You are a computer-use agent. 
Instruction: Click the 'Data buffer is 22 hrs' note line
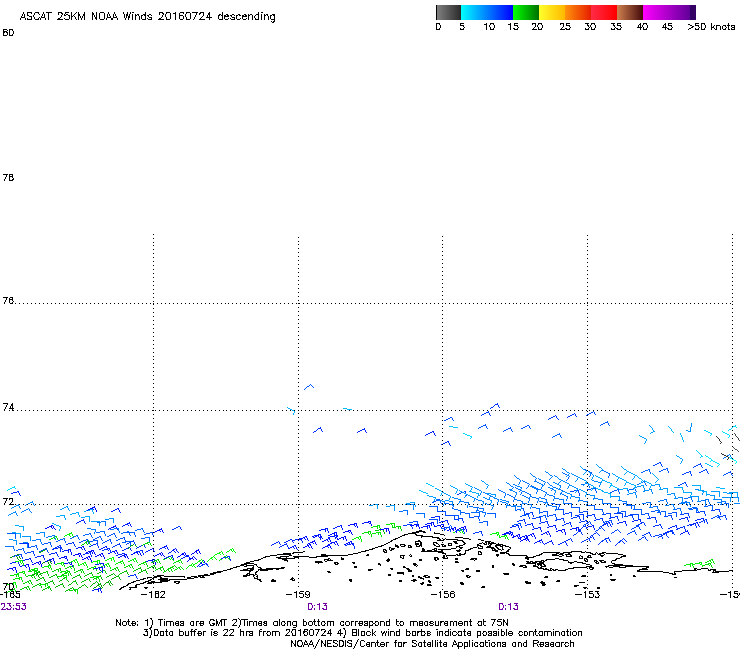362,633
